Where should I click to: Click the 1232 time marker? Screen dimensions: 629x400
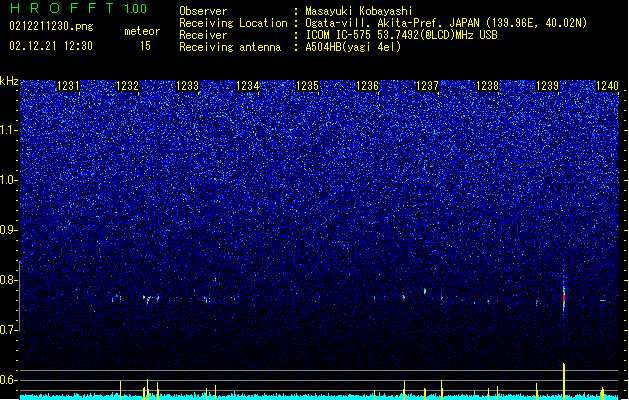pyautogui.click(x=127, y=86)
